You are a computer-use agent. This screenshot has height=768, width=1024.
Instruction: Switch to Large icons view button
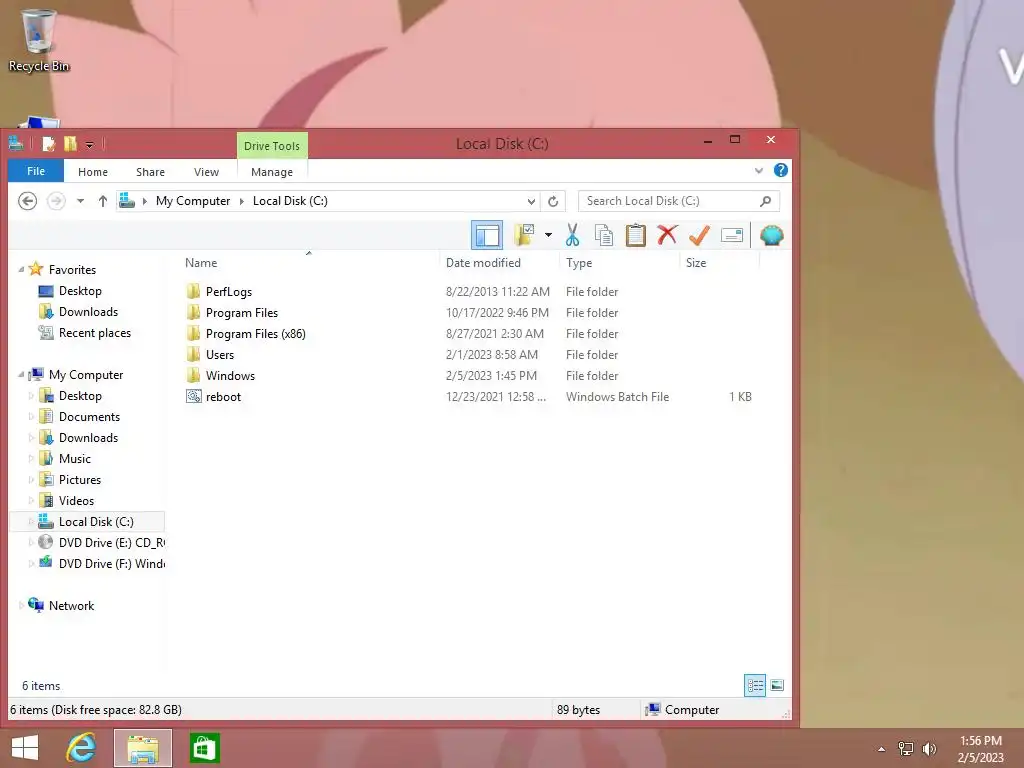tap(776, 685)
